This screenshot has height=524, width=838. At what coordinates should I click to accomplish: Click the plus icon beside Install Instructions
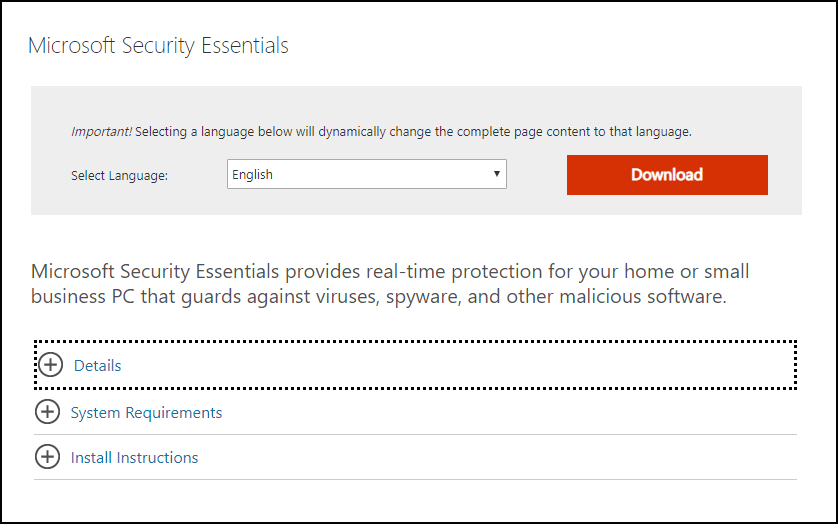tap(48, 457)
